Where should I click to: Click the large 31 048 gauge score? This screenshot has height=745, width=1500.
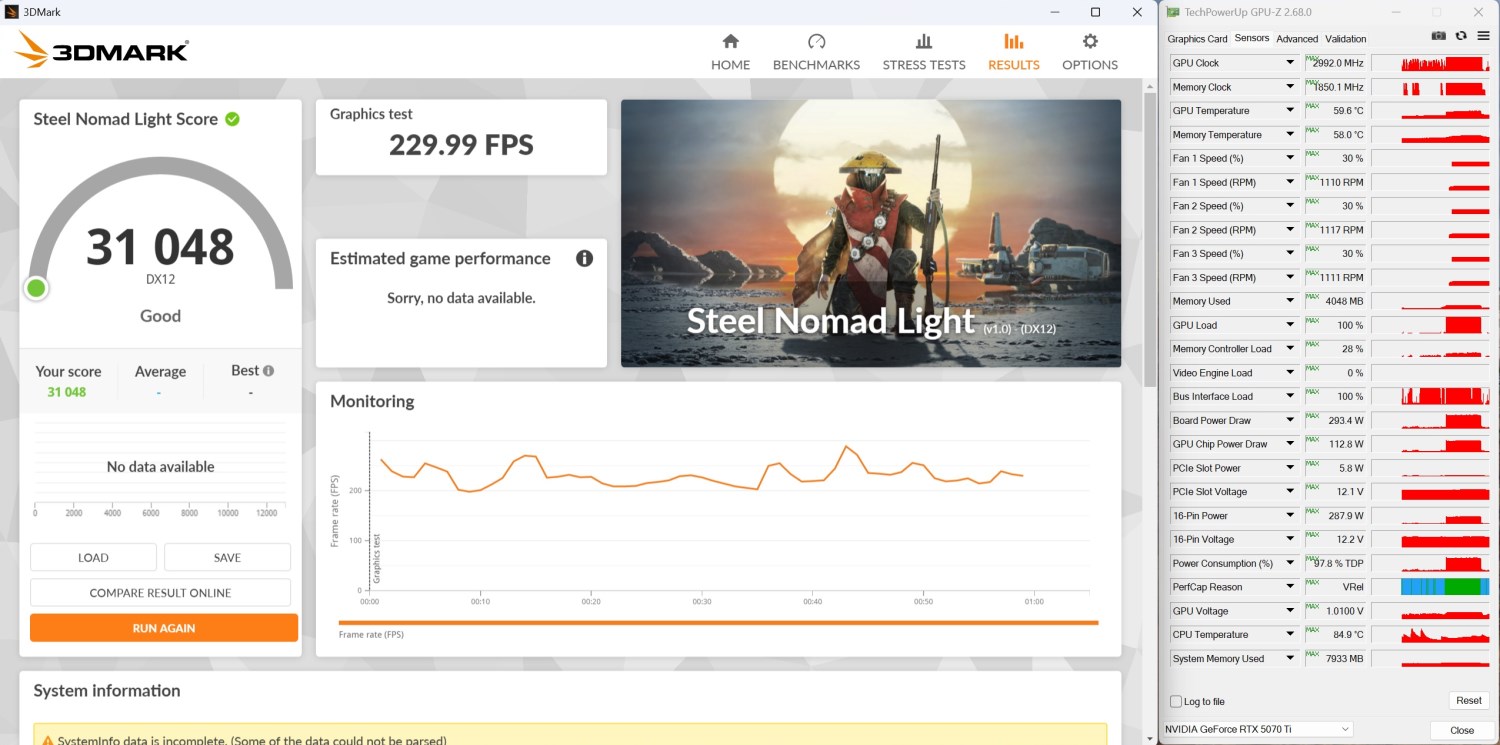click(160, 247)
